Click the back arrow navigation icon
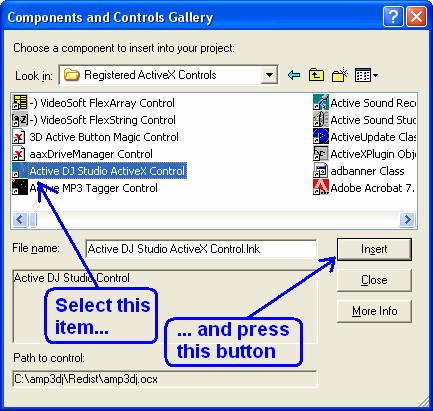This screenshot has width=433, height=411. tap(294, 75)
